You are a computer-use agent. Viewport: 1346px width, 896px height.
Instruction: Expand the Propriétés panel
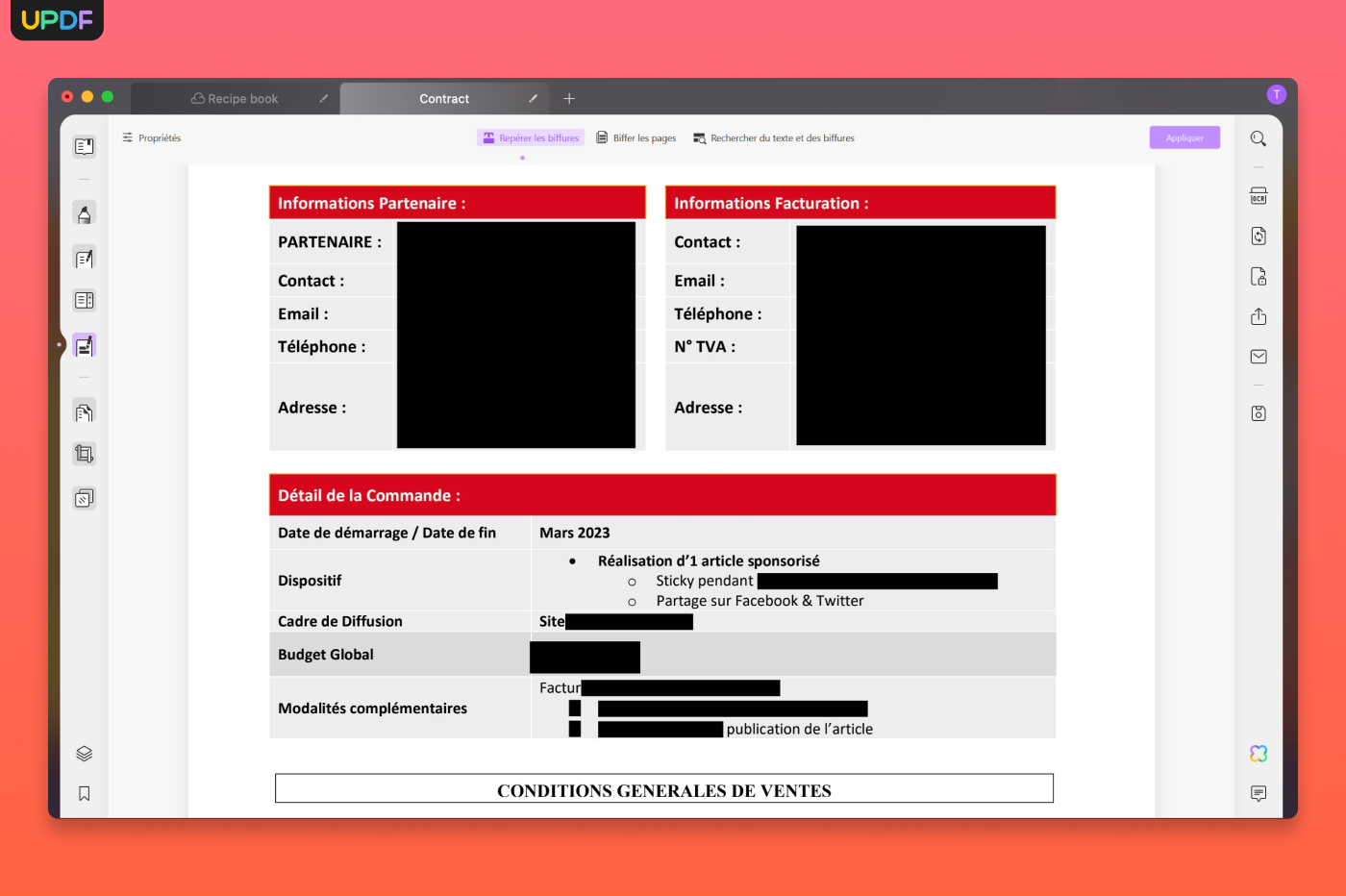click(x=152, y=138)
